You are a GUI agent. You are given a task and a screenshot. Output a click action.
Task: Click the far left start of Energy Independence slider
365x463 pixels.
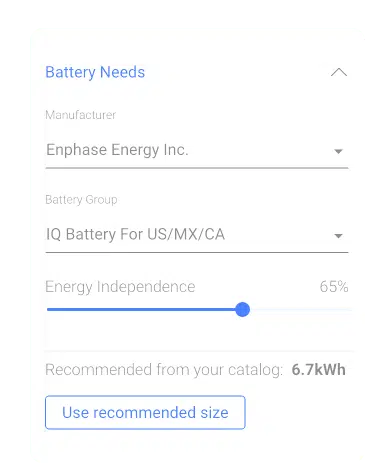(x=49, y=310)
